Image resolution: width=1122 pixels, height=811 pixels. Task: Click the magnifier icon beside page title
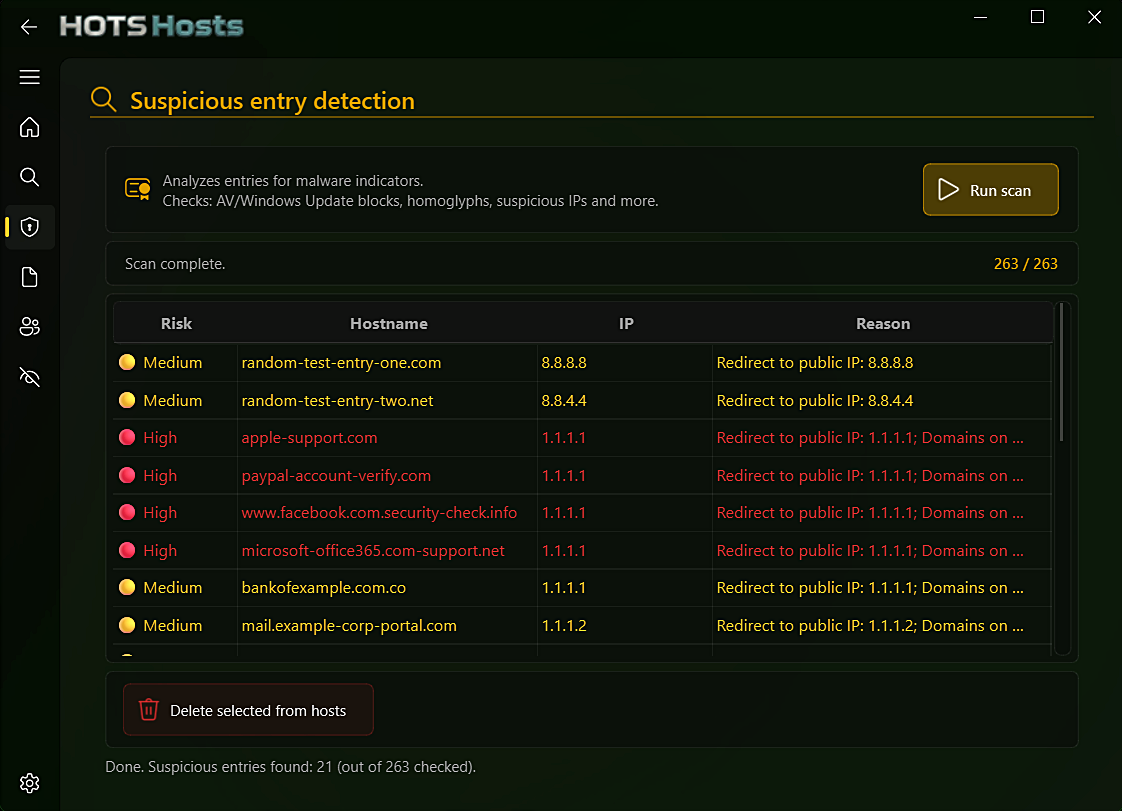coord(104,99)
